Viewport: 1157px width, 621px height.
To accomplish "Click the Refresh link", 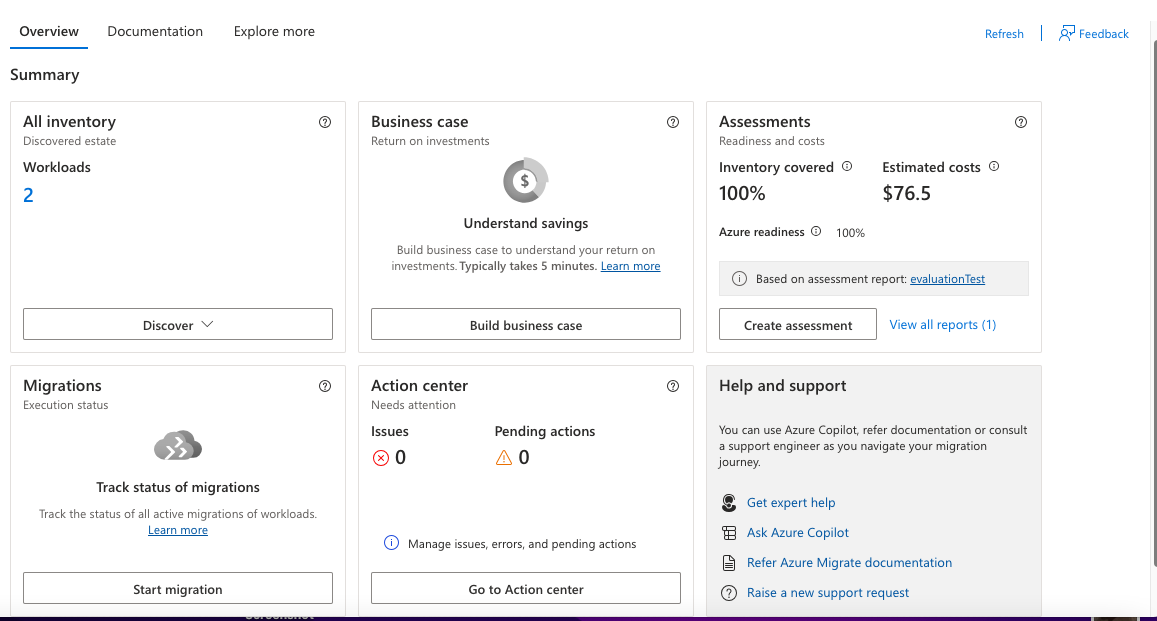I will 1004,34.
